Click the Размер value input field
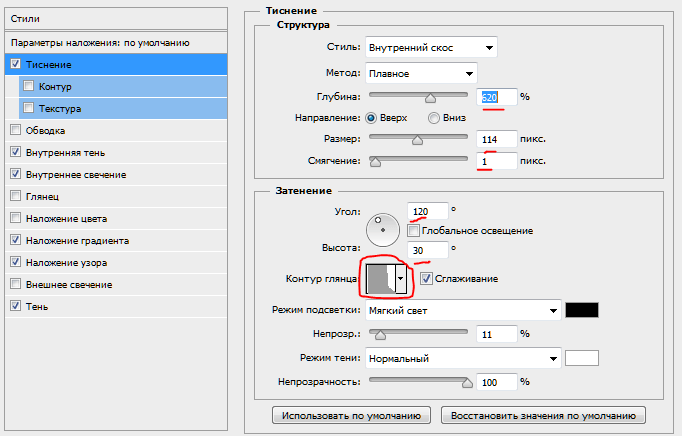This screenshot has width=682, height=436. tap(496, 138)
